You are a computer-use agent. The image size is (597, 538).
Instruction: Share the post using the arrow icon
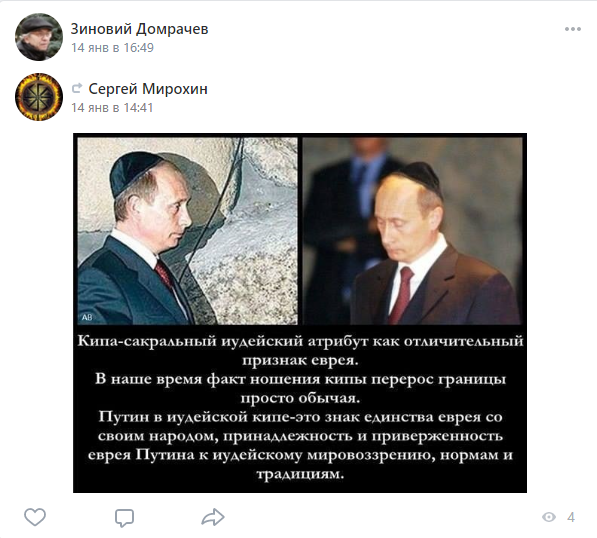coord(213,517)
